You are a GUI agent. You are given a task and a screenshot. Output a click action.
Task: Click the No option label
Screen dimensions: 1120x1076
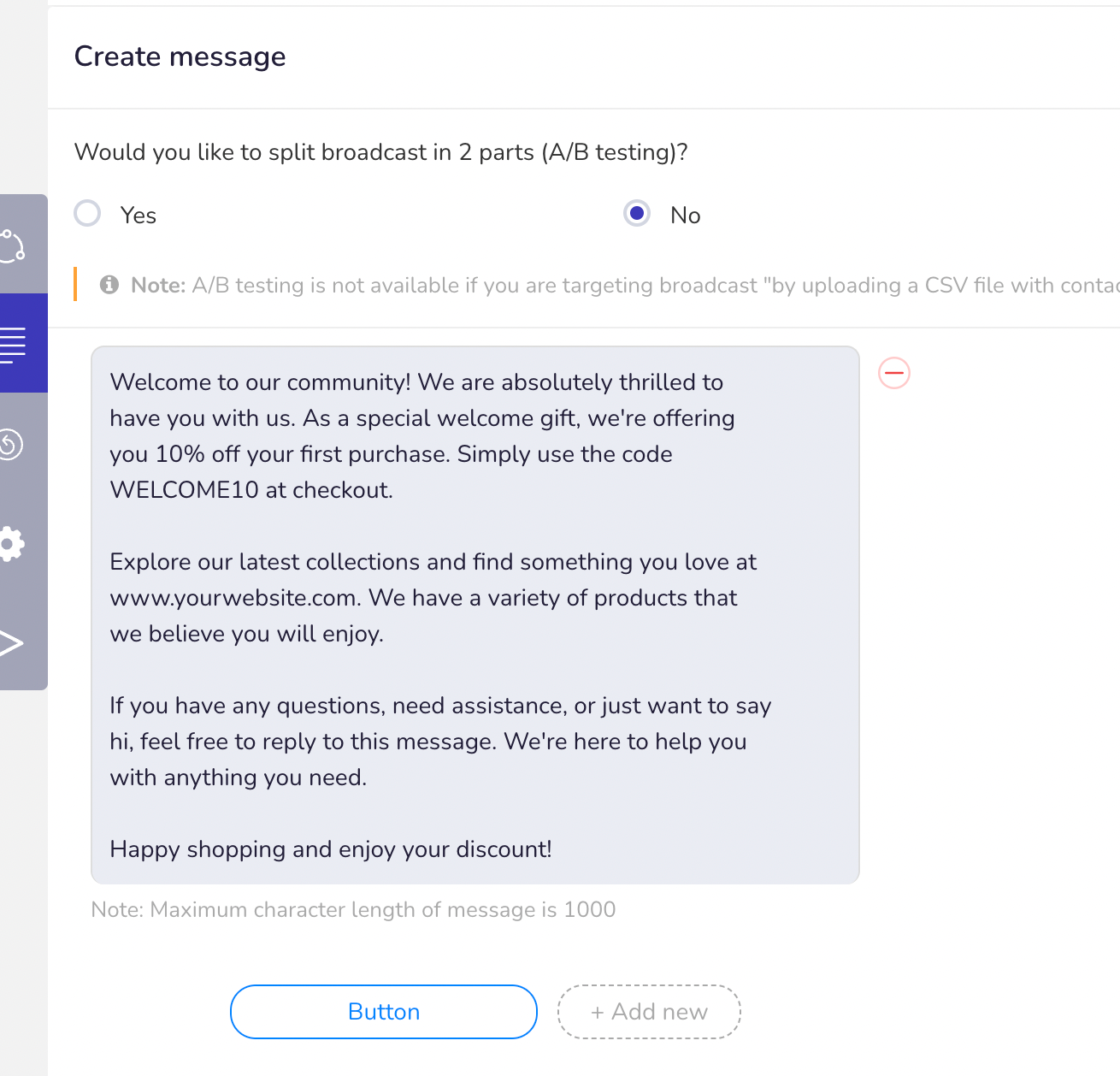coord(686,216)
